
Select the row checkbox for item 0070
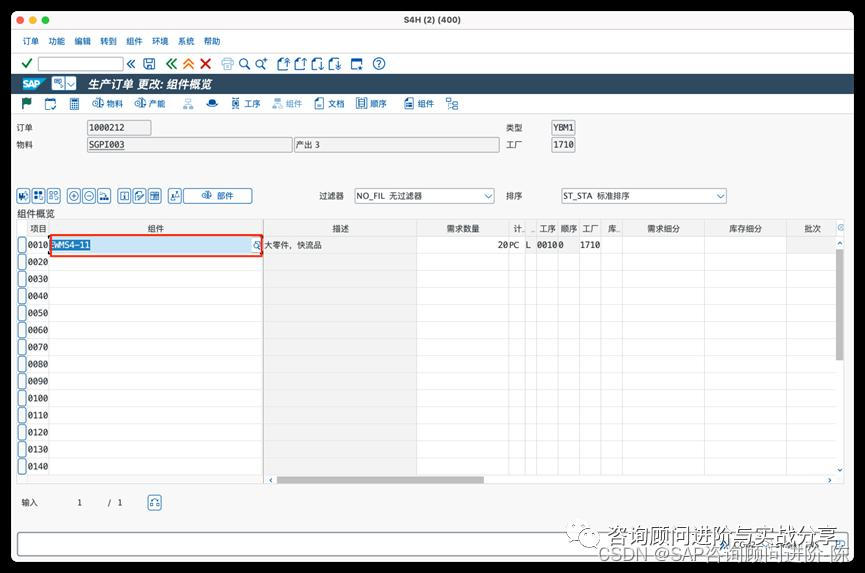[x=22, y=347]
